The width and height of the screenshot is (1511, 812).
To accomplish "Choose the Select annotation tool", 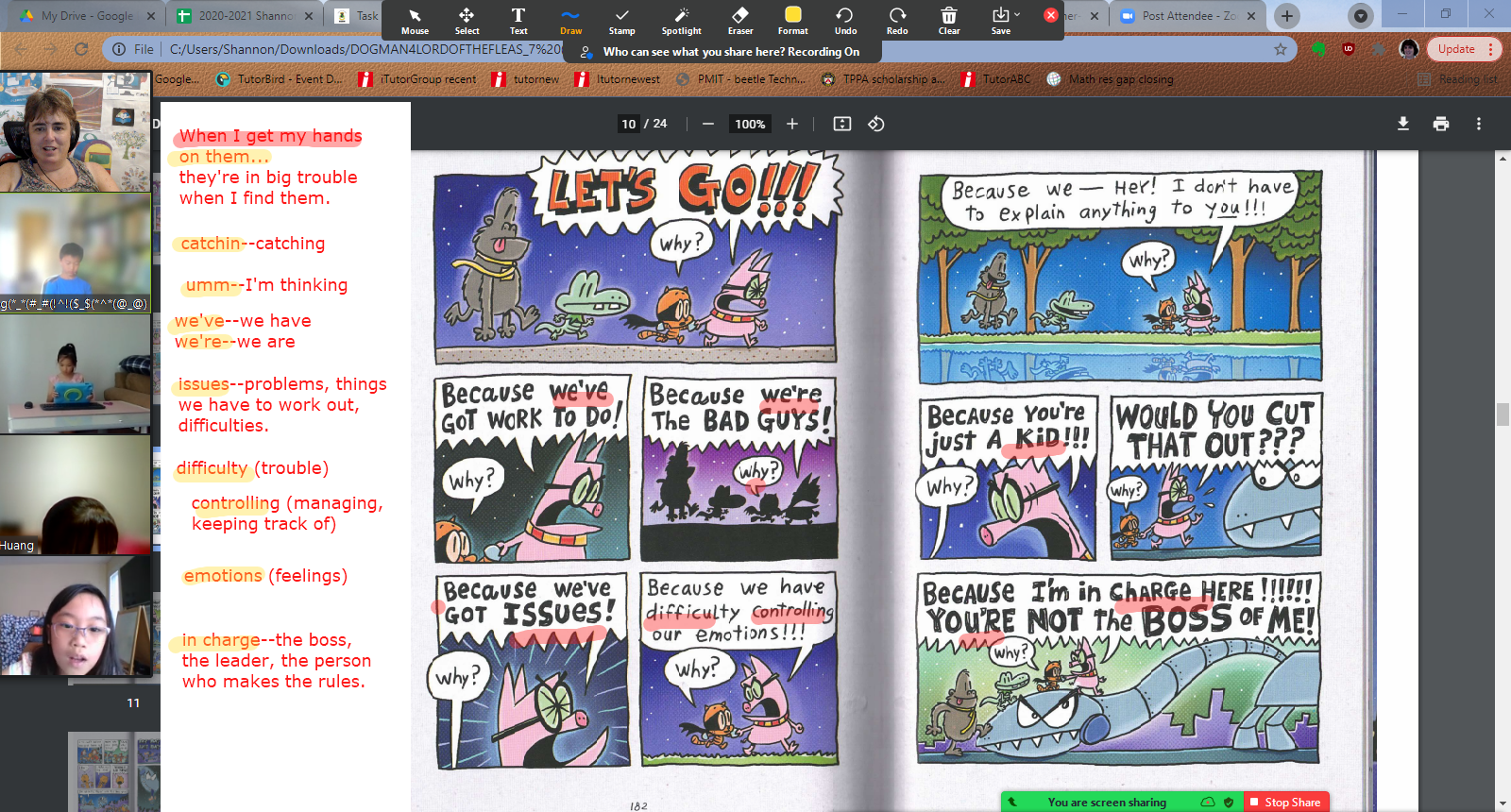I will pos(467,21).
